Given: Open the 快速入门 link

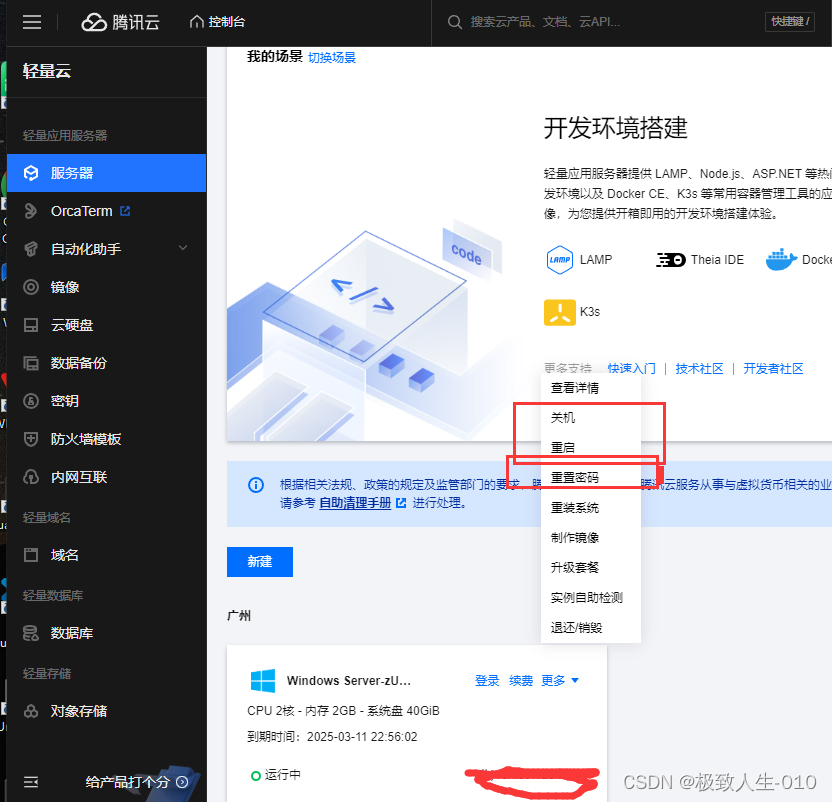Looking at the screenshot, I should (631, 368).
